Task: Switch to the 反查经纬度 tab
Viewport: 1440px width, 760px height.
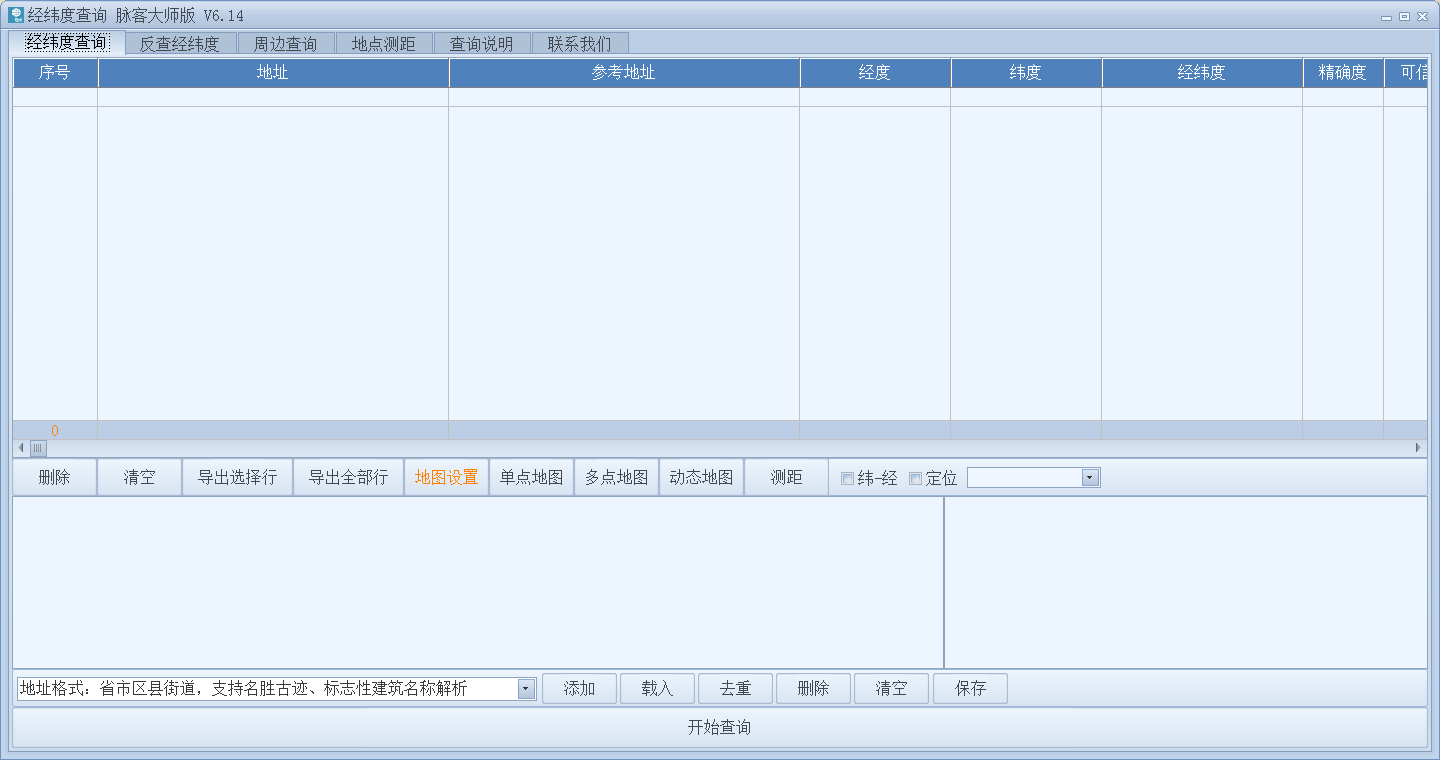Action: (x=178, y=43)
